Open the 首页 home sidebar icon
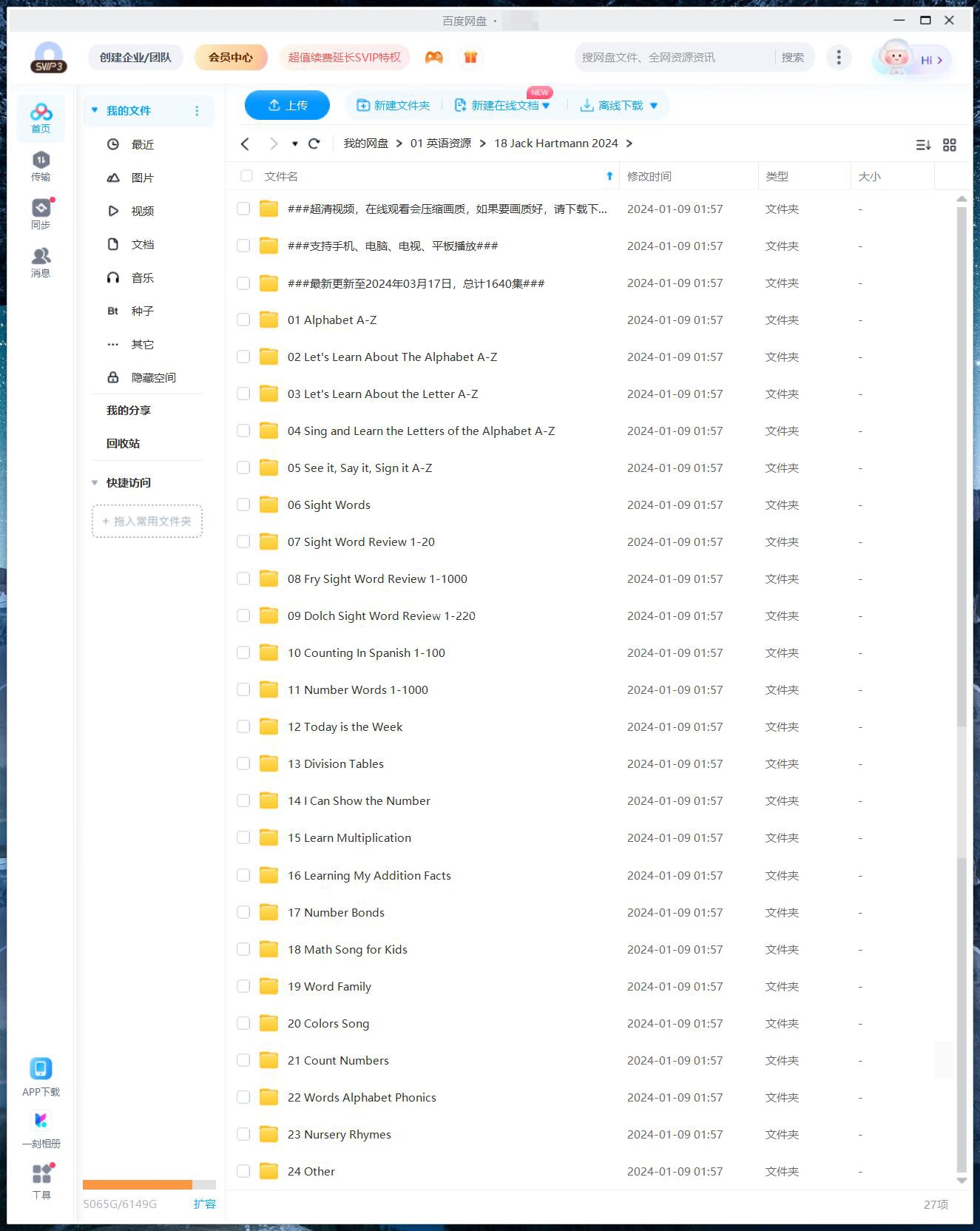 (41, 118)
